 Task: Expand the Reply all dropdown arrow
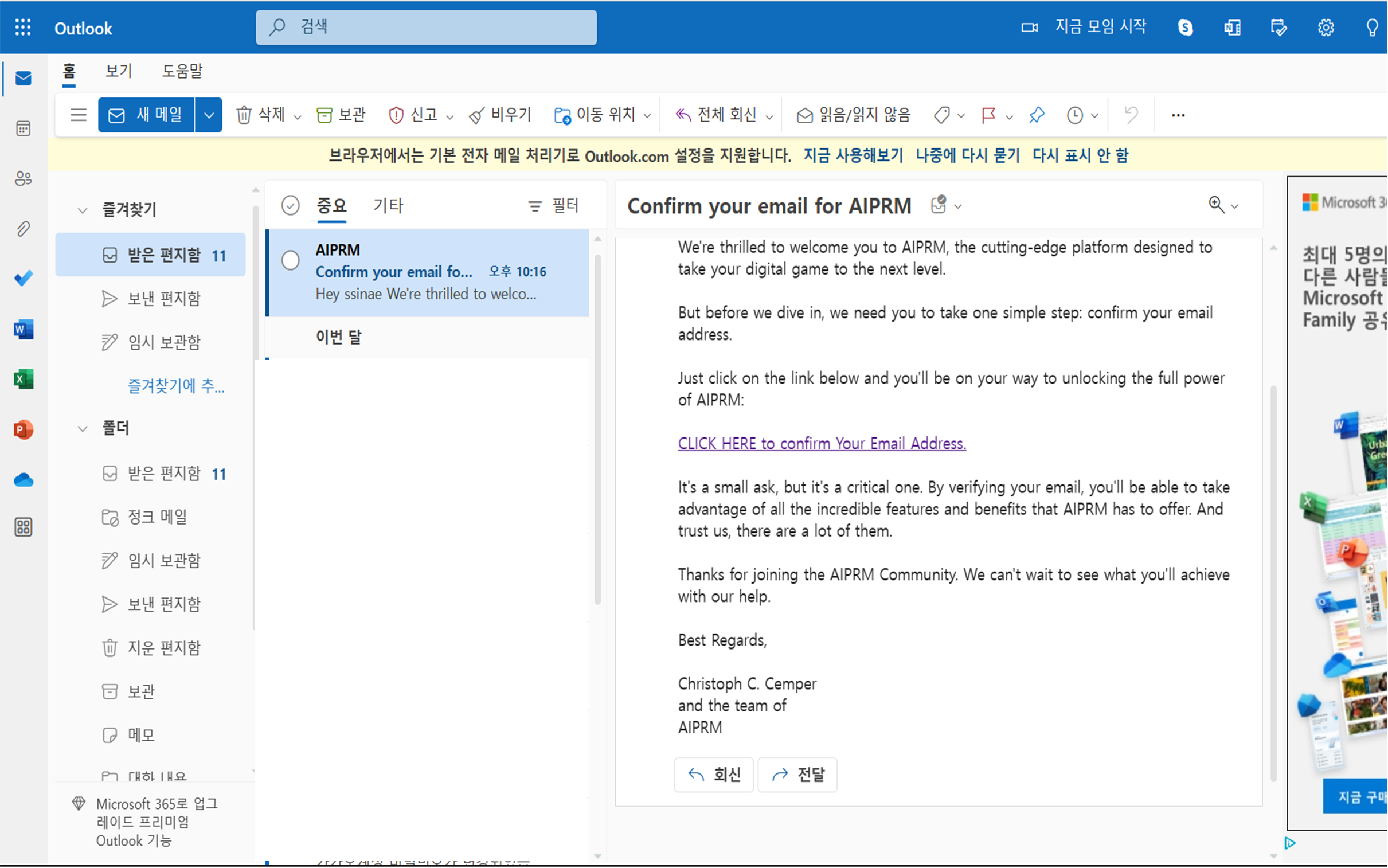point(770,116)
